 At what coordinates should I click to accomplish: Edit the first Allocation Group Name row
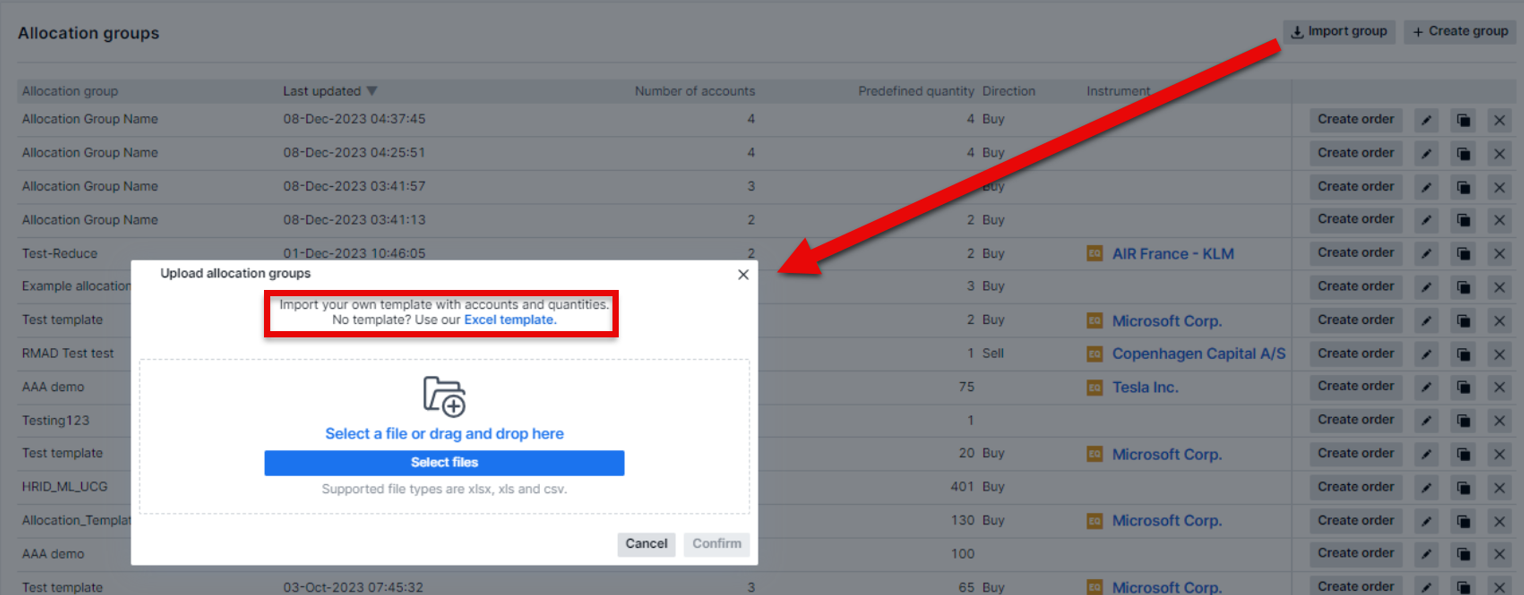tap(1427, 121)
